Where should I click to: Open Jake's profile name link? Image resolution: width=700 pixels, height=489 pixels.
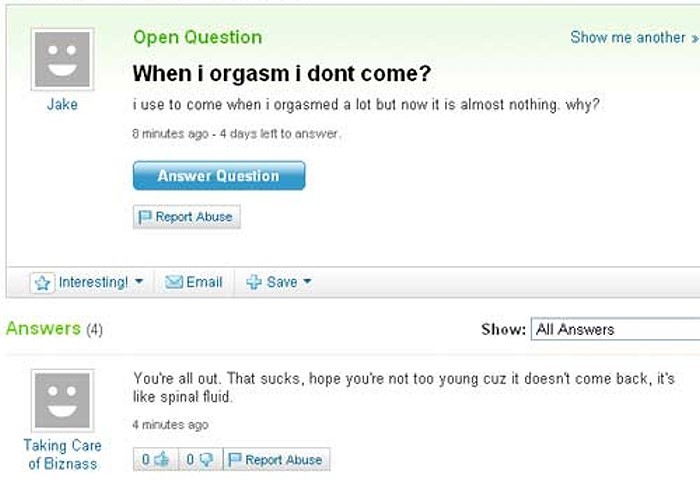(x=62, y=104)
